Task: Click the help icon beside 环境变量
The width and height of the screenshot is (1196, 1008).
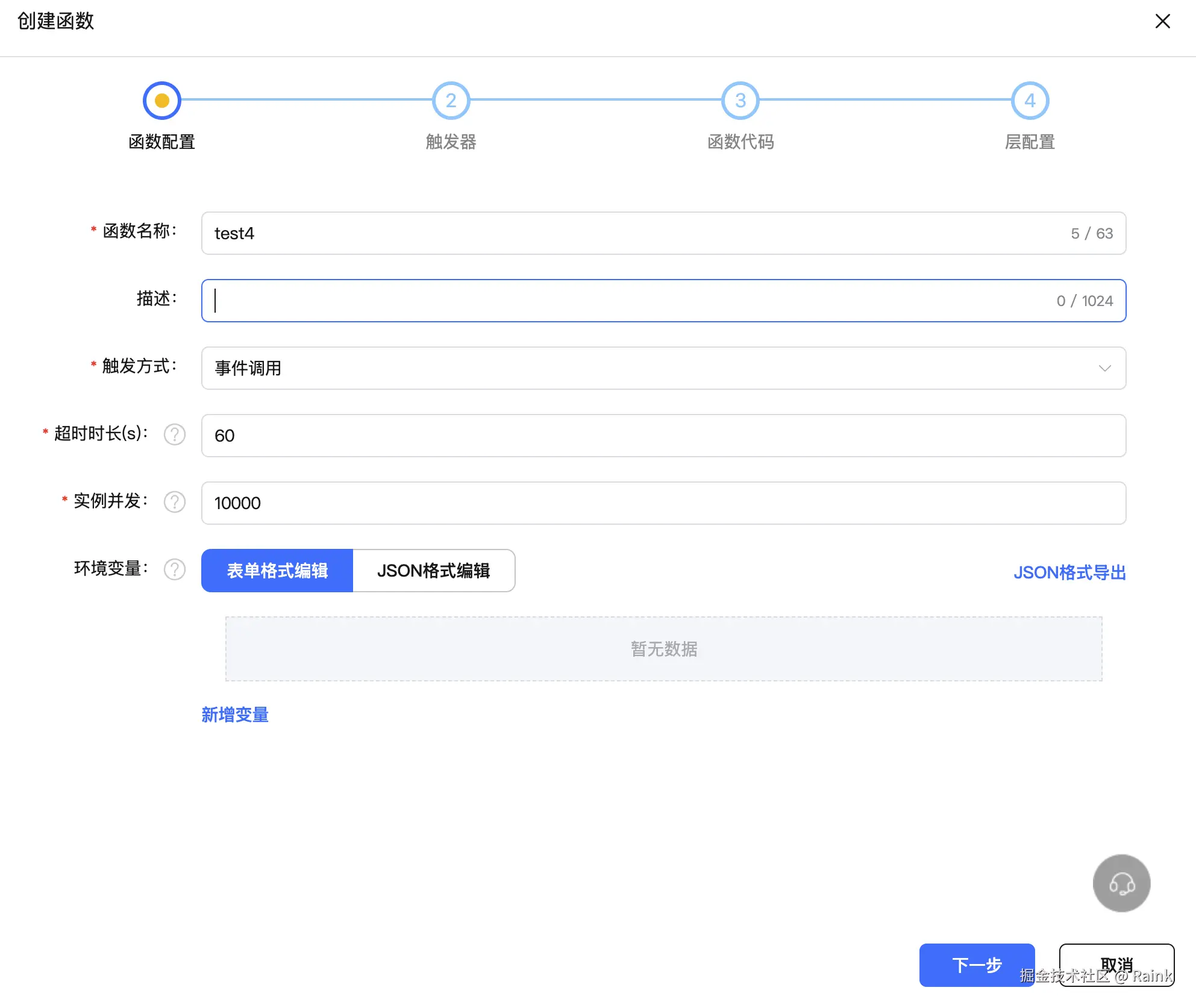Action: tap(175, 569)
